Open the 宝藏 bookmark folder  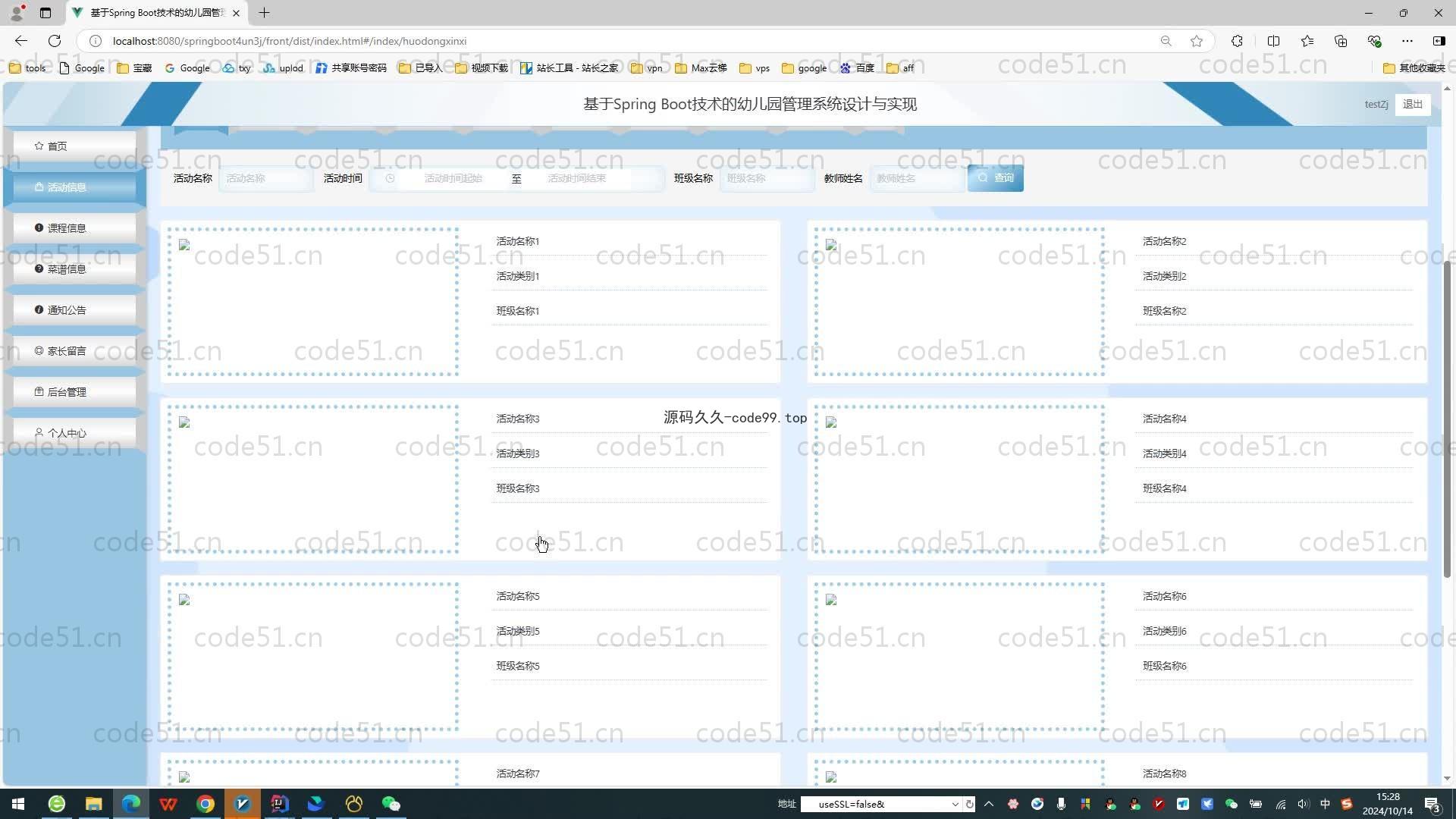(134, 68)
